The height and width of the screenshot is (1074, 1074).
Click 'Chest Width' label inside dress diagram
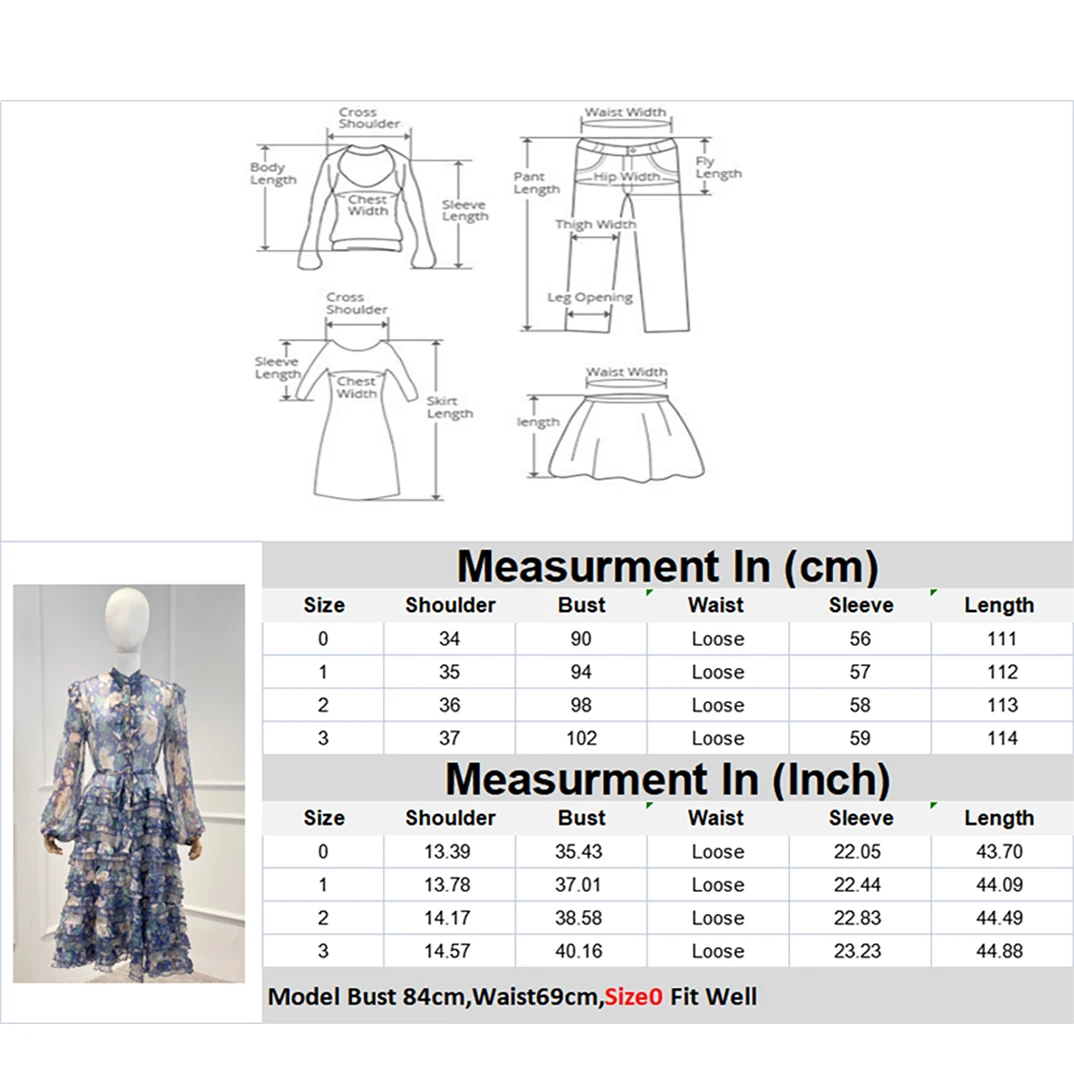[355, 387]
